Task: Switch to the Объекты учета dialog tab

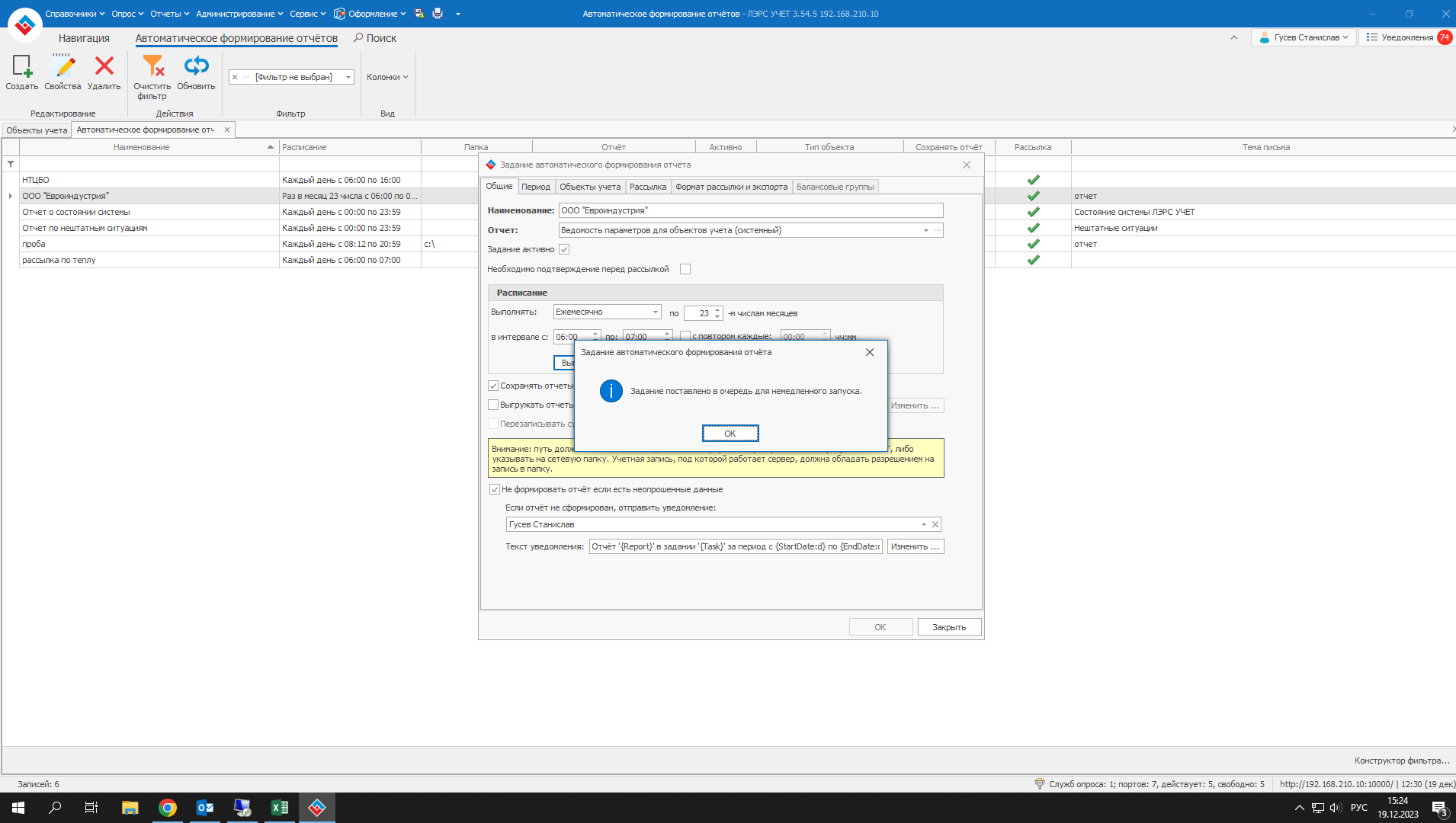Action: (590, 187)
